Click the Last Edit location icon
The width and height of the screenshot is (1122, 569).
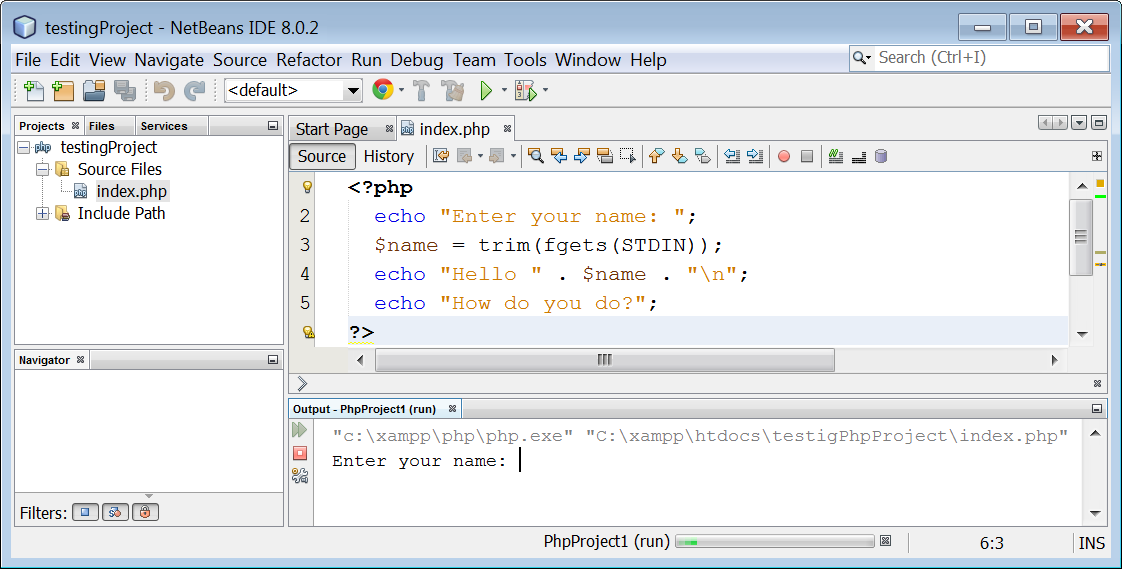(441, 156)
